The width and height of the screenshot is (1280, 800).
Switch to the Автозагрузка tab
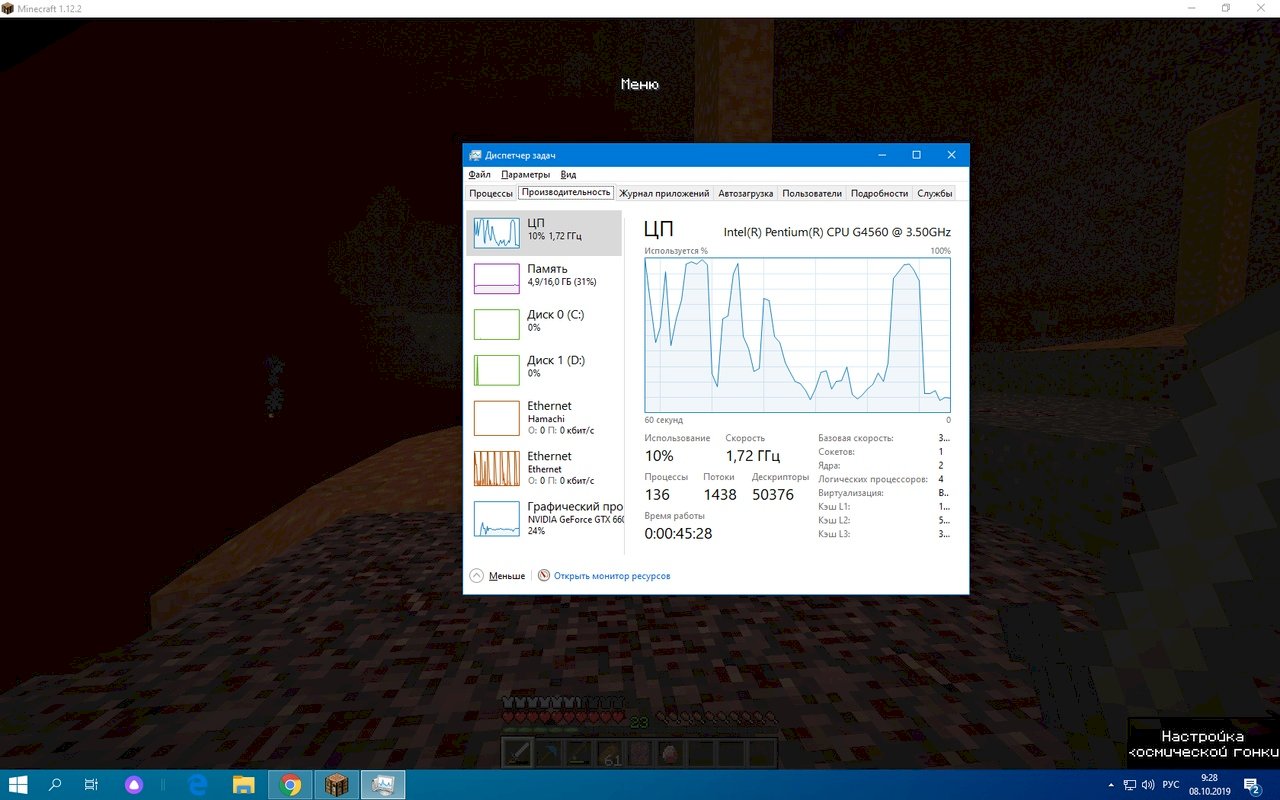(x=745, y=193)
